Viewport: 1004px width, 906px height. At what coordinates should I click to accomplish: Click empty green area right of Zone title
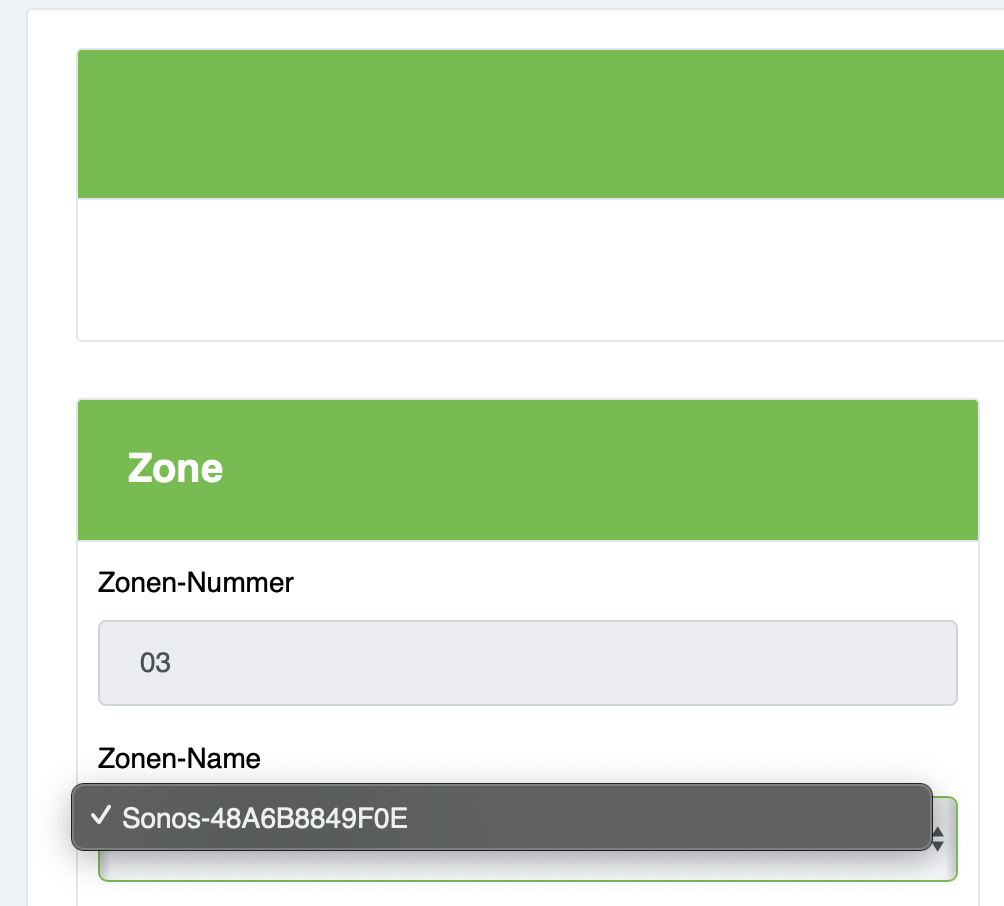[650, 468]
